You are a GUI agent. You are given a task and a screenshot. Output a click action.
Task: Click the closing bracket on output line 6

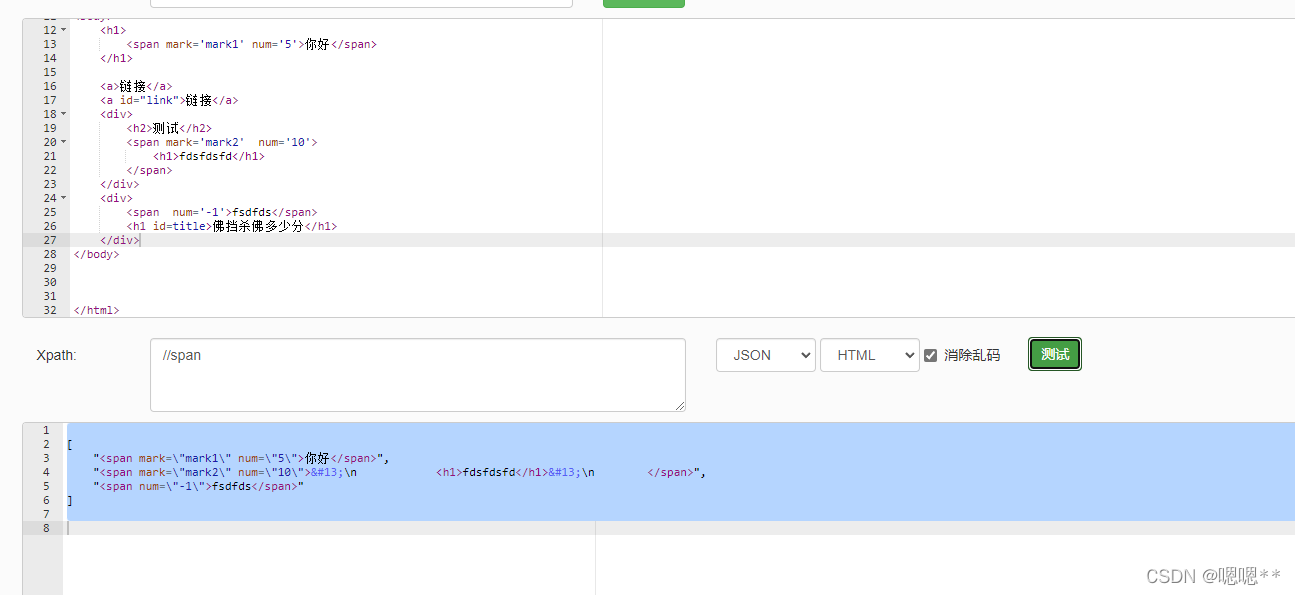(x=70, y=500)
